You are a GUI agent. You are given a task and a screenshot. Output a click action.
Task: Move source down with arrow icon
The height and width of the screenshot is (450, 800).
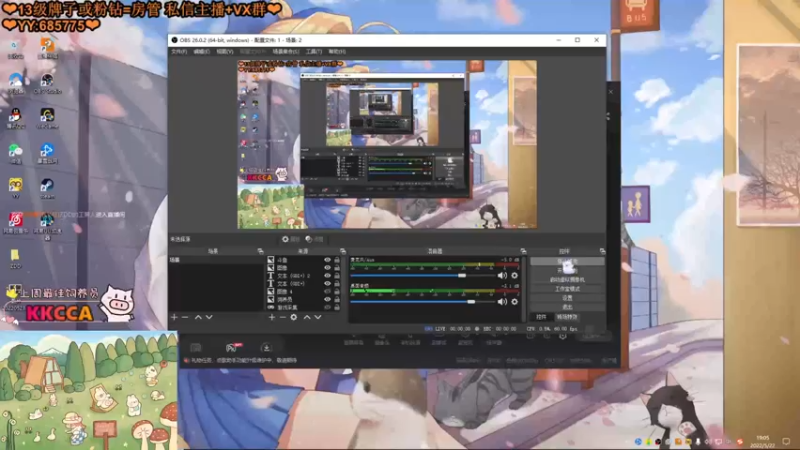318,317
